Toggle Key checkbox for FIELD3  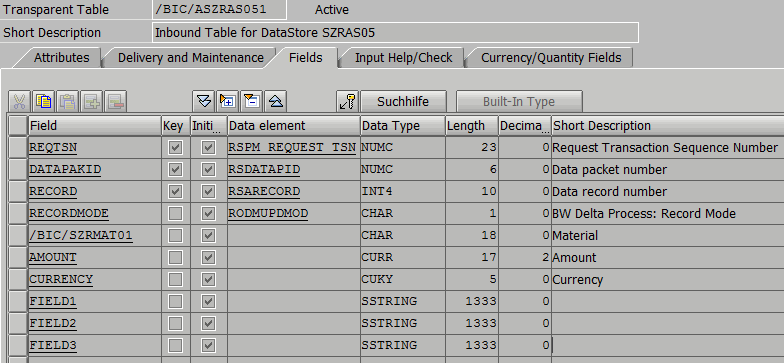176,346
